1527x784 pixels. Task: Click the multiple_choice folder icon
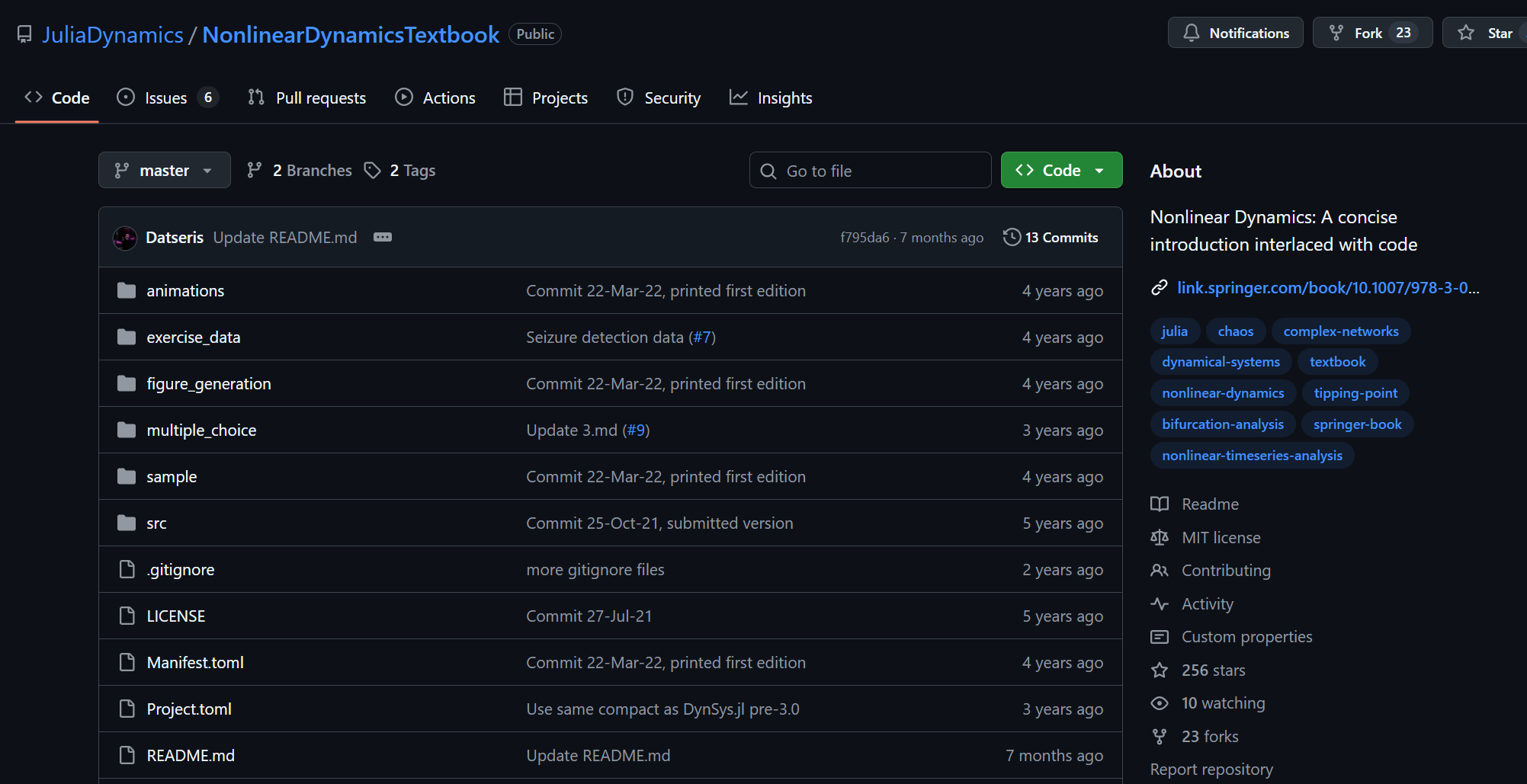point(127,430)
